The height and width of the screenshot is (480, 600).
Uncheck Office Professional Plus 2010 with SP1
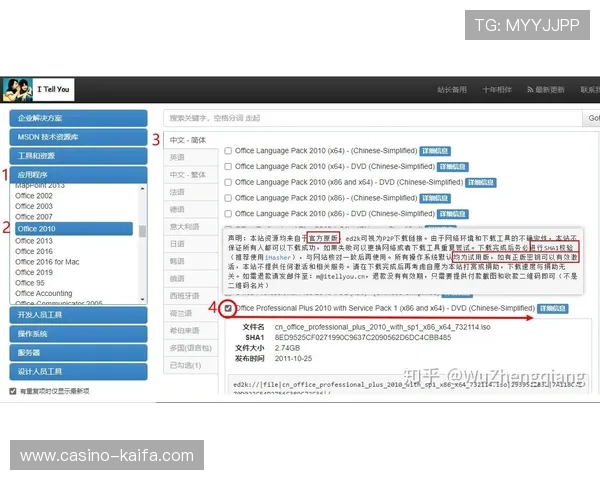click(229, 308)
